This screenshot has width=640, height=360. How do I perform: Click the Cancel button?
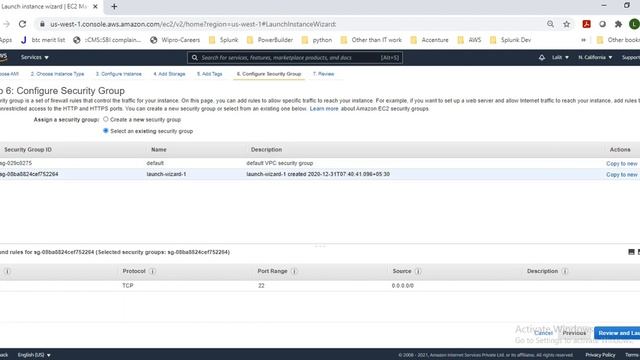point(543,333)
